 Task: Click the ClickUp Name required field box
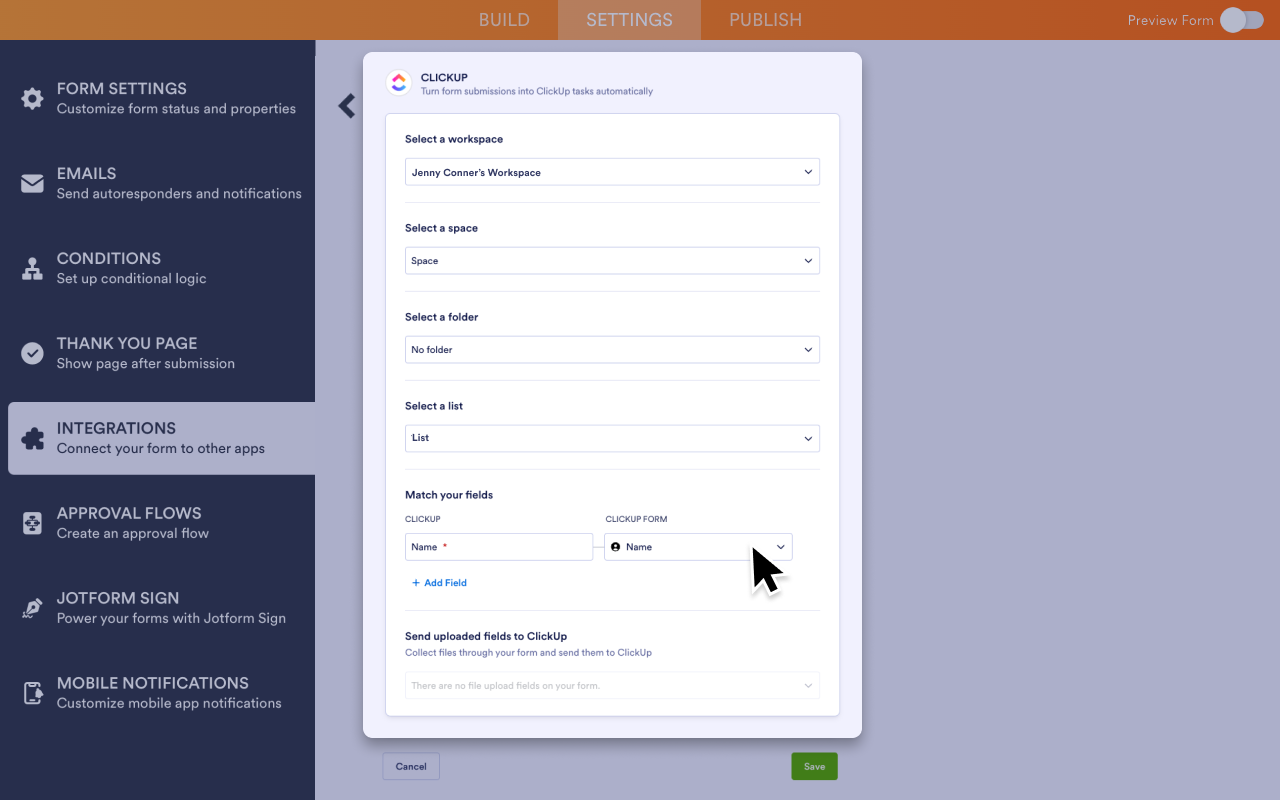pyautogui.click(x=499, y=547)
